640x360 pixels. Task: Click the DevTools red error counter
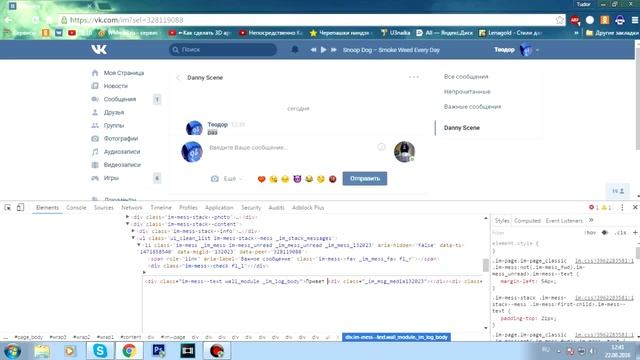click(593, 208)
